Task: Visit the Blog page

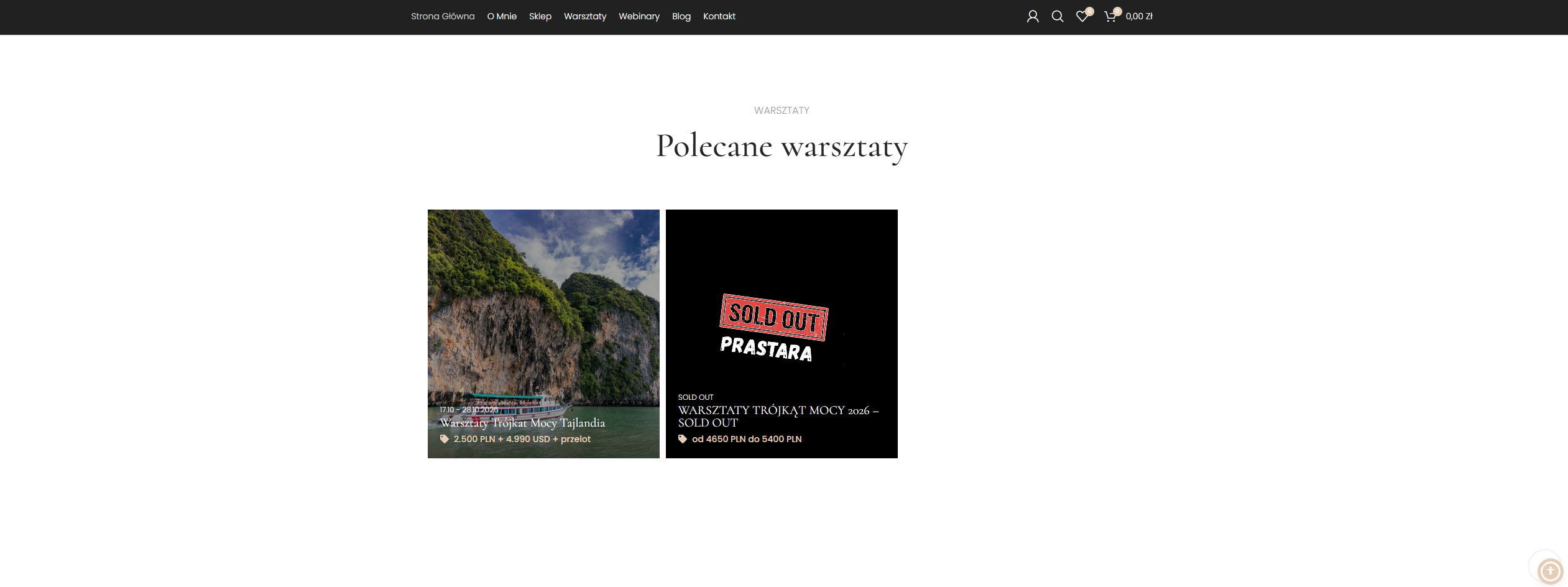Action: click(x=681, y=17)
